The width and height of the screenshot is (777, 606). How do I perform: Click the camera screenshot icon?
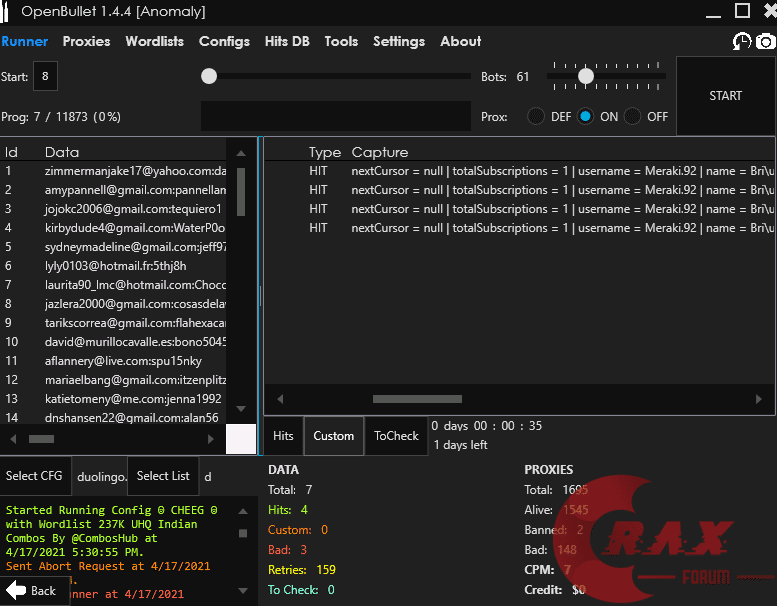pos(765,41)
